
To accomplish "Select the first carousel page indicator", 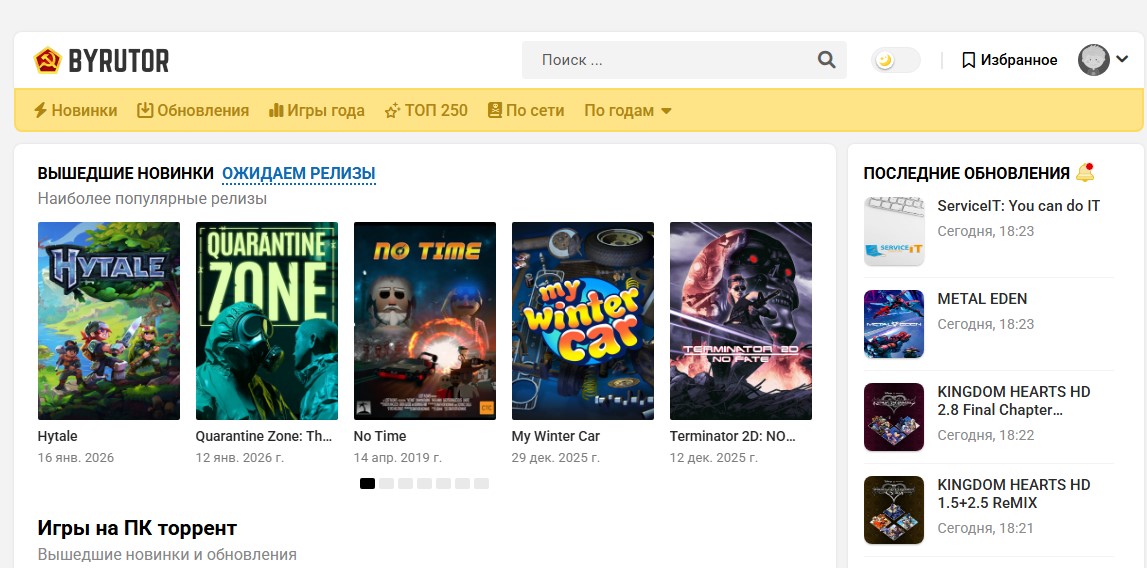I will [367, 484].
